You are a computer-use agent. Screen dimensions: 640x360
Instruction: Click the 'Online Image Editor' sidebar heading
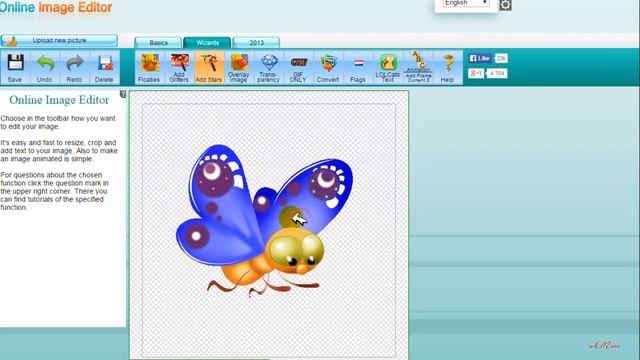59,100
